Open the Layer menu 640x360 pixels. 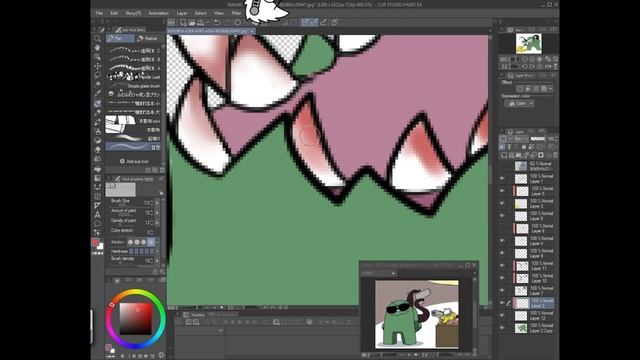[182, 13]
